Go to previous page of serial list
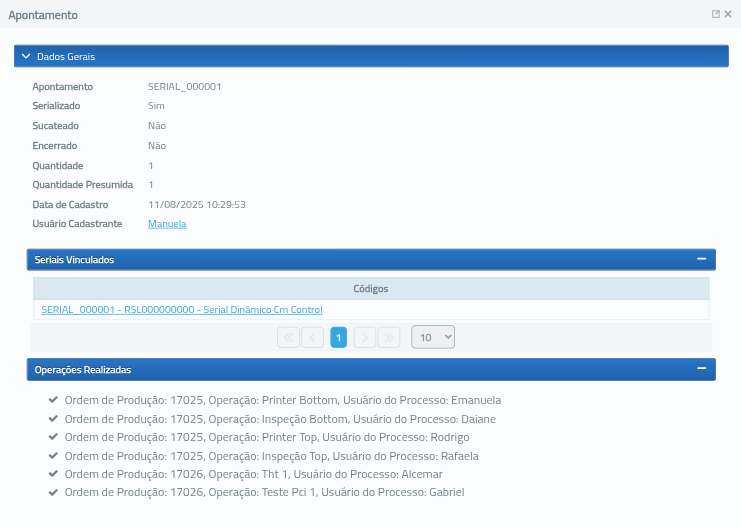Viewport: 741px width, 529px height. [313, 338]
